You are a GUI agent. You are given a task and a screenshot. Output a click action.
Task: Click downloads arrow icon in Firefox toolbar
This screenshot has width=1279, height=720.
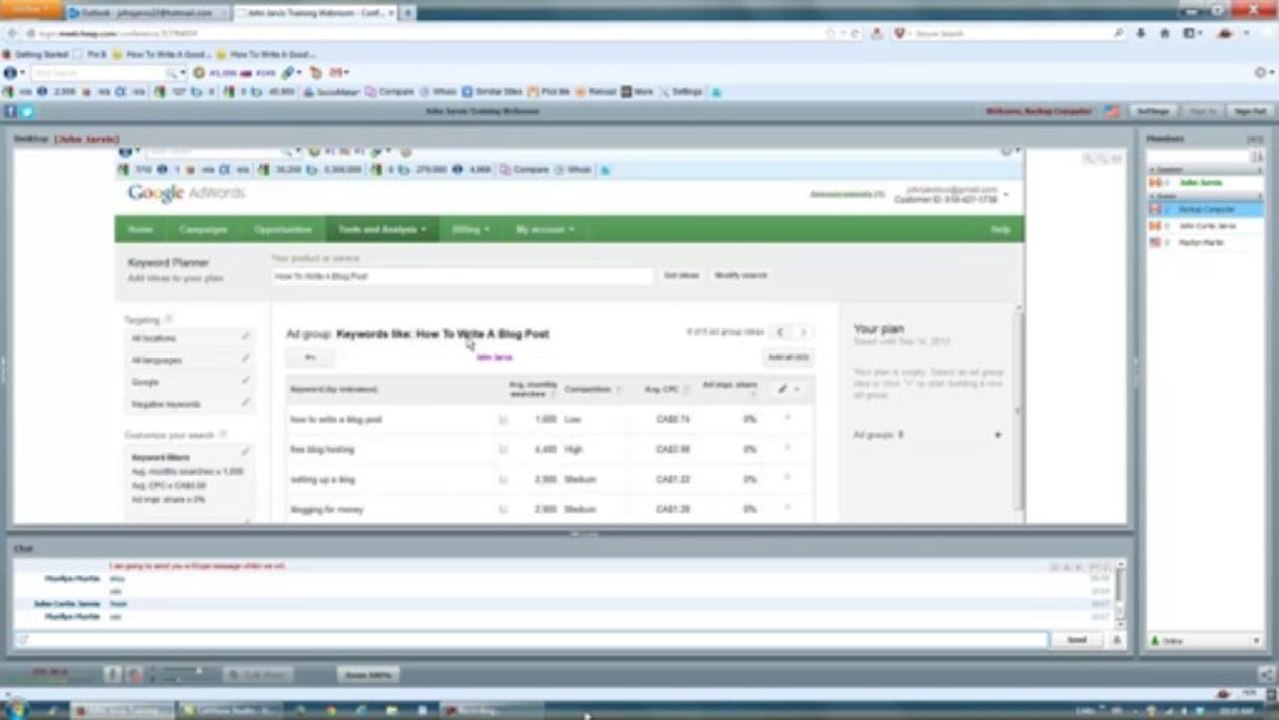click(1141, 33)
